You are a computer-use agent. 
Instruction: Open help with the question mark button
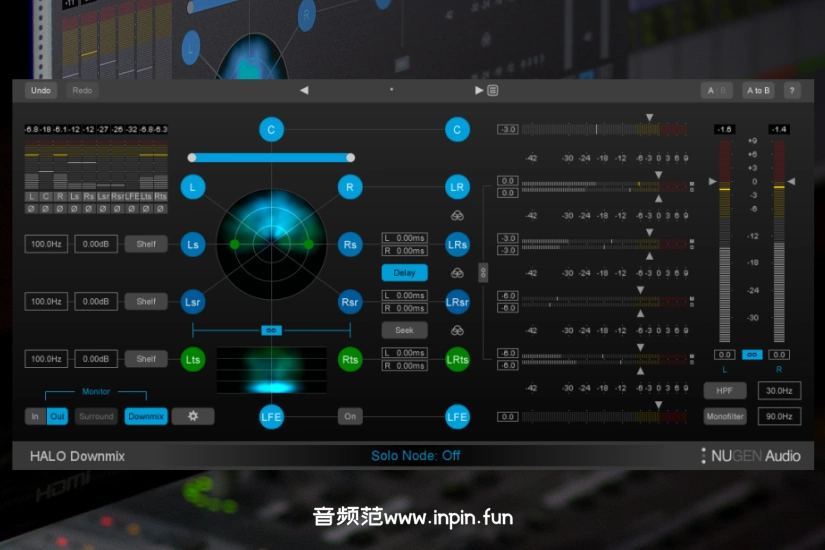click(x=792, y=91)
